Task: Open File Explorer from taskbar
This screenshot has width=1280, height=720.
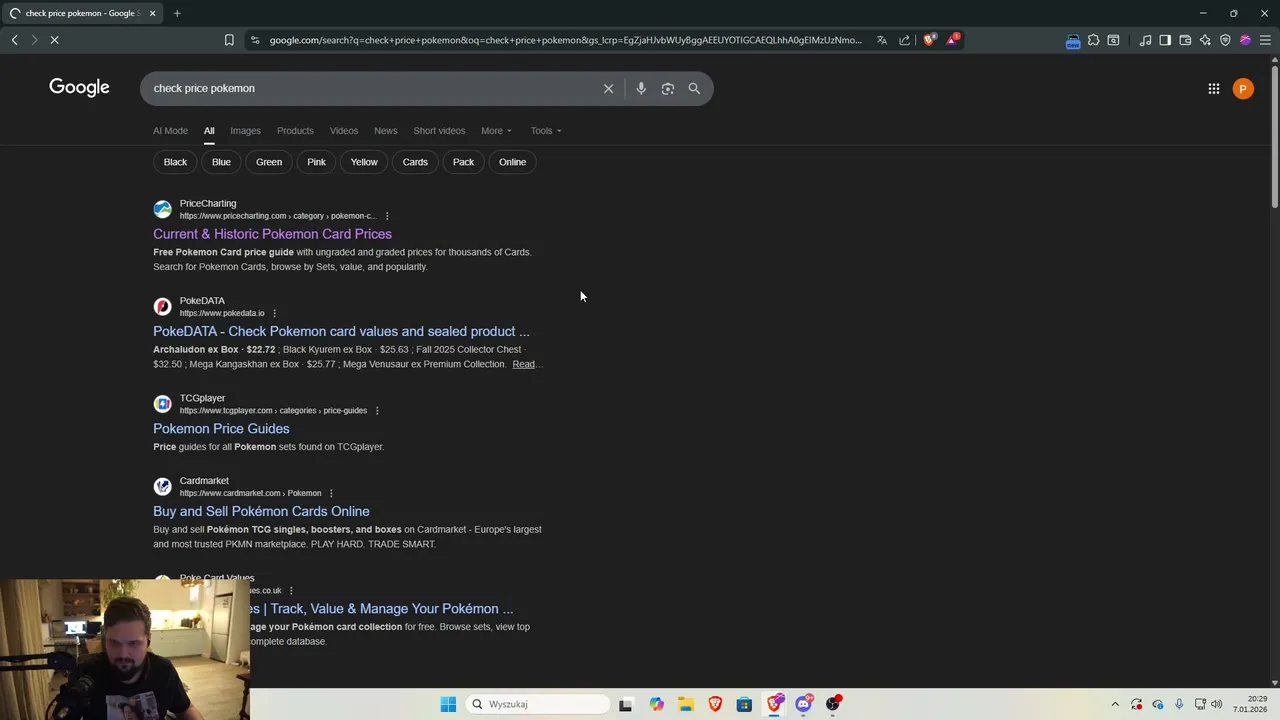Action: pos(685,704)
